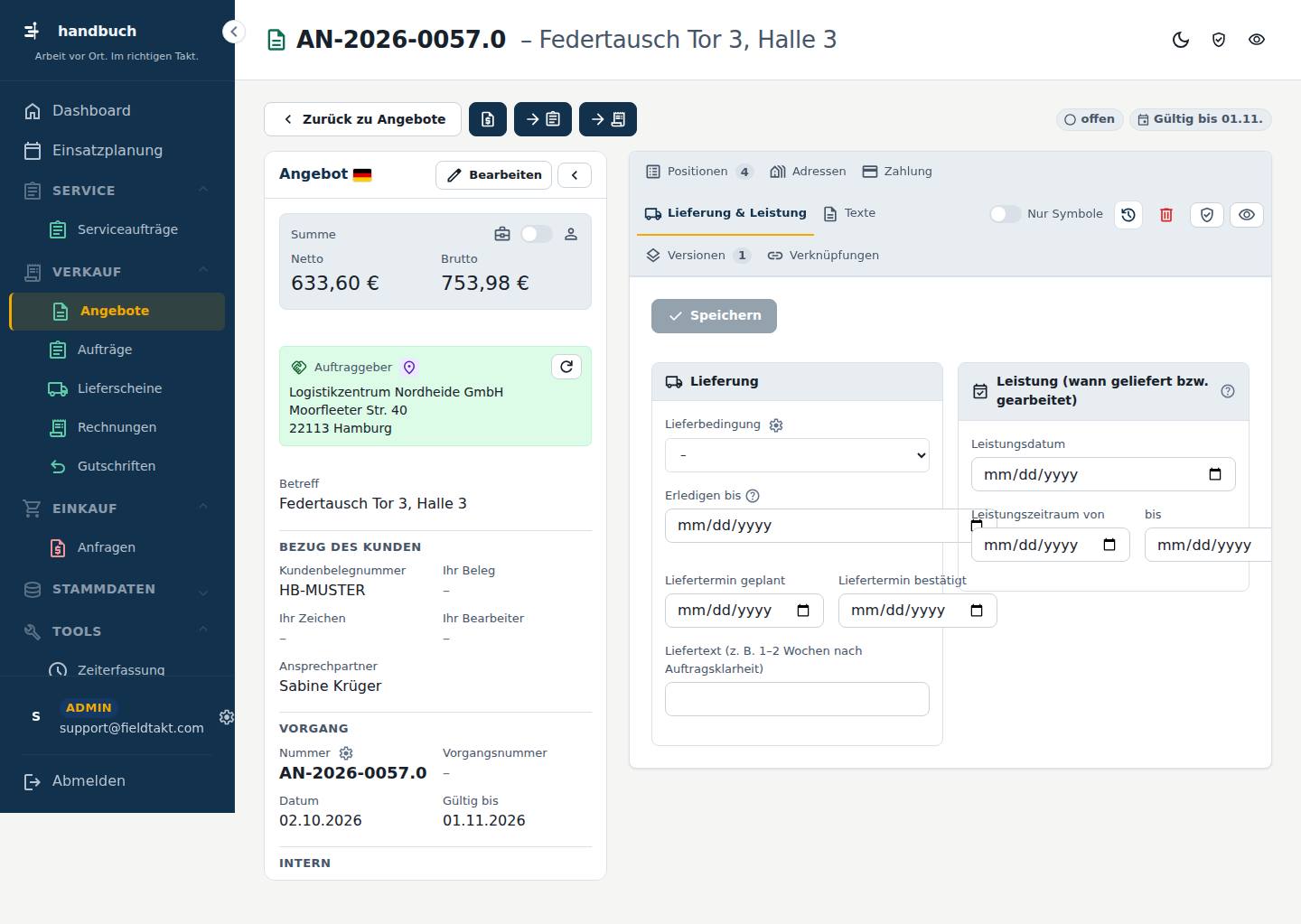Open the Verknüpfungen tab
The height and width of the screenshot is (924, 1301).
pyautogui.click(x=823, y=256)
